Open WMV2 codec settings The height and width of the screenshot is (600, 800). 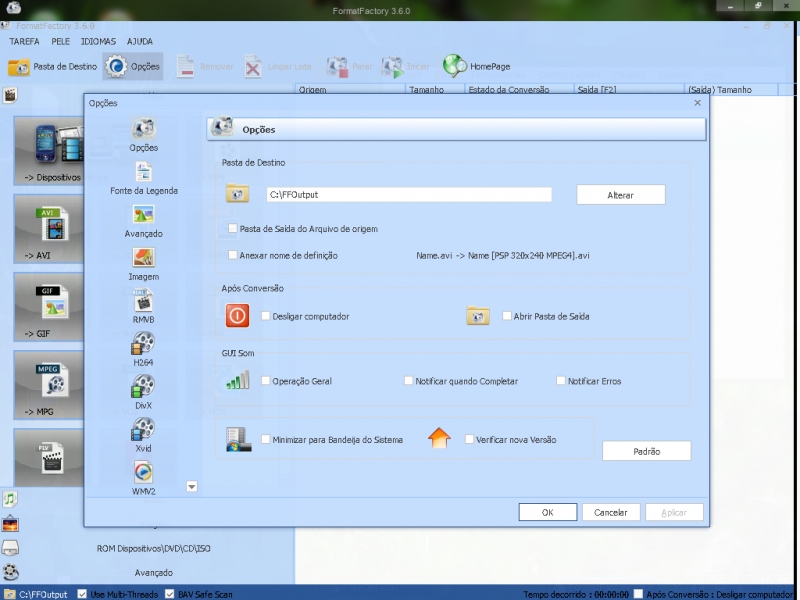pyautogui.click(x=143, y=478)
